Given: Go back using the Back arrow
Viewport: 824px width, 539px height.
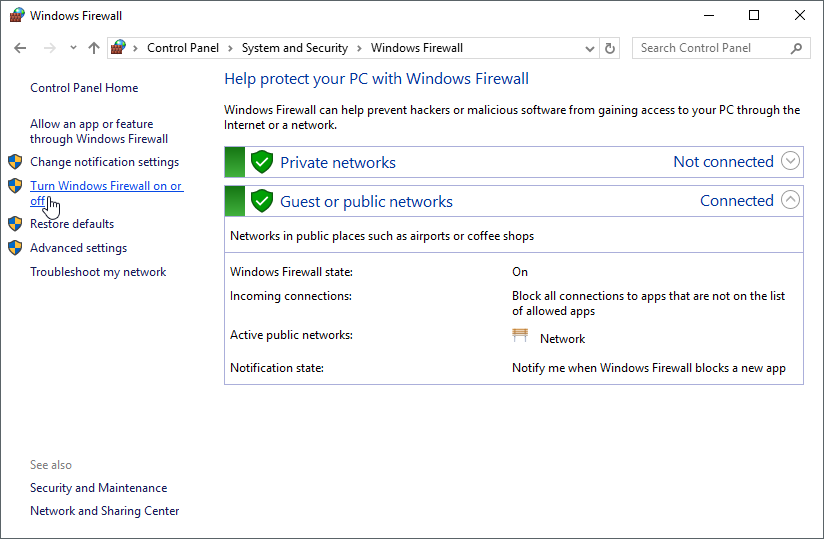Looking at the screenshot, I should (x=20, y=48).
